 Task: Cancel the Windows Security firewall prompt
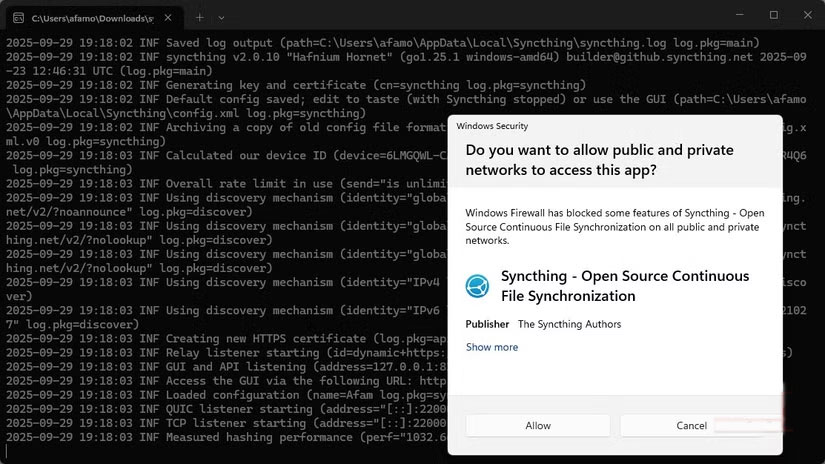(692, 425)
